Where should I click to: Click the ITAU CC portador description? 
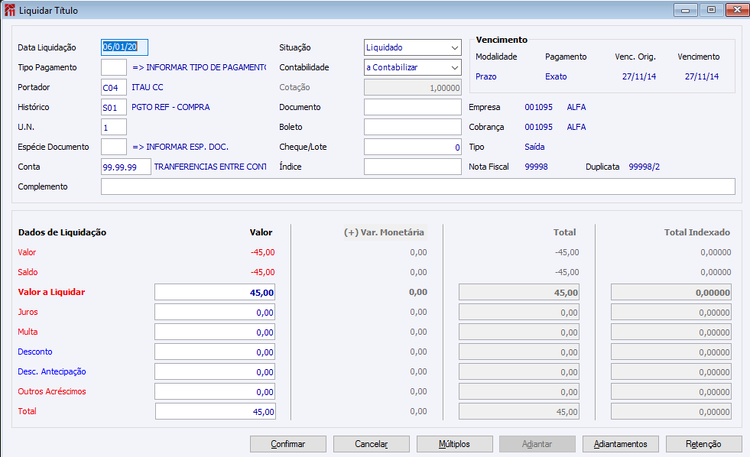(147, 88)
